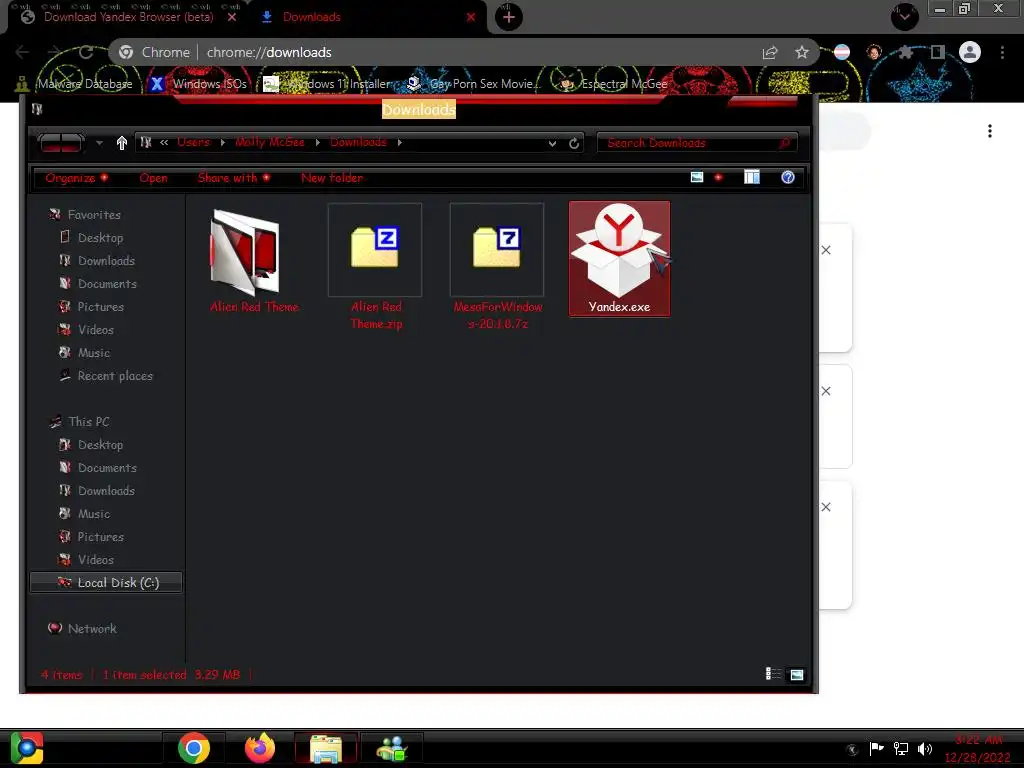
Task: Select the MesaForWindows-20.1.8.7z archive
Action: [x=497, y=266]
